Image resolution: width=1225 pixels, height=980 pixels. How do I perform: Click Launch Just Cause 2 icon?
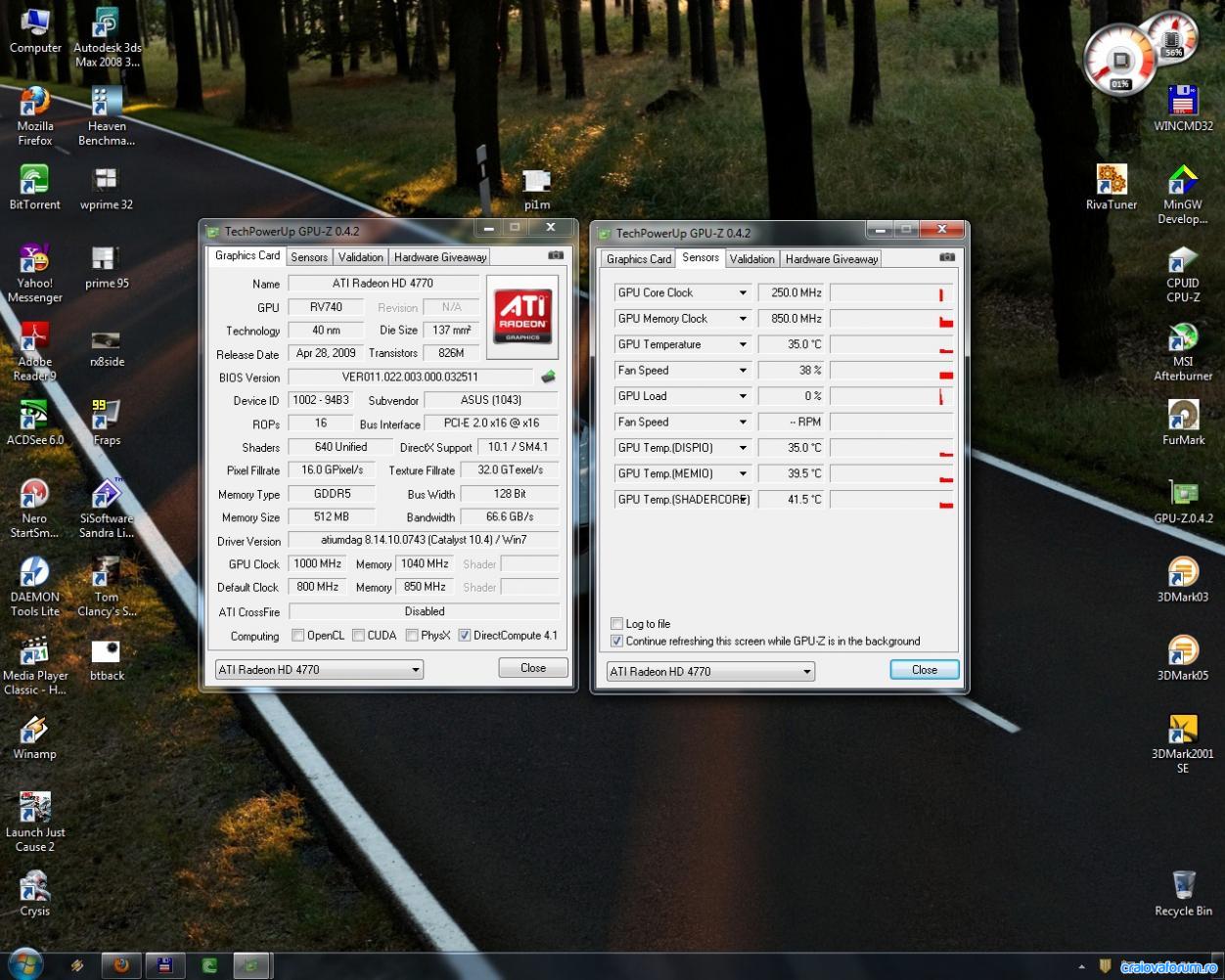pyautogui.click(x=35, y=823)
